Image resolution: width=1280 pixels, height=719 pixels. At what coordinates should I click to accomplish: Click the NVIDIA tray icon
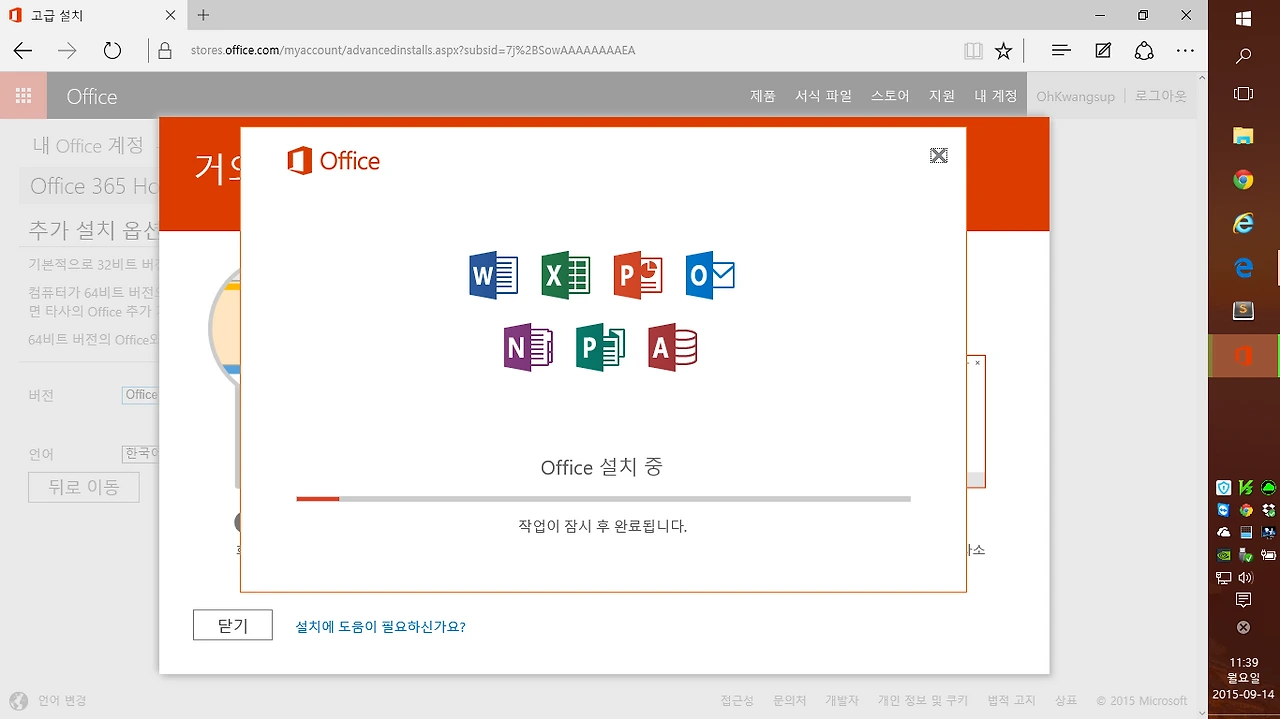coord(1224,555)
